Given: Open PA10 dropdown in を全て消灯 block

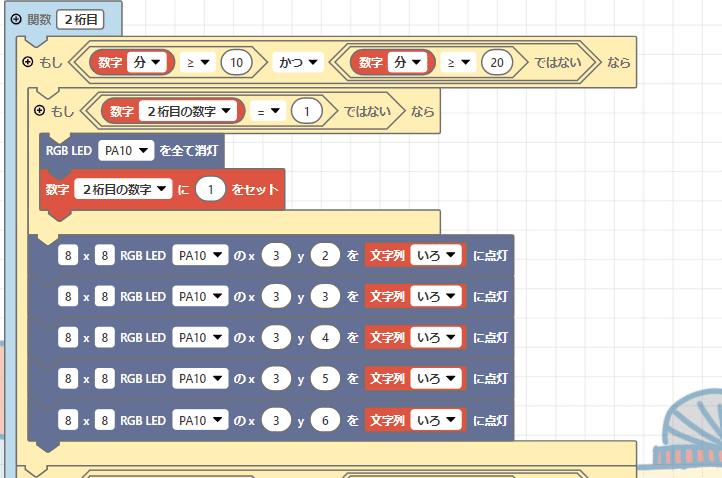Looking at the screenshot, I should coord(126,151).
